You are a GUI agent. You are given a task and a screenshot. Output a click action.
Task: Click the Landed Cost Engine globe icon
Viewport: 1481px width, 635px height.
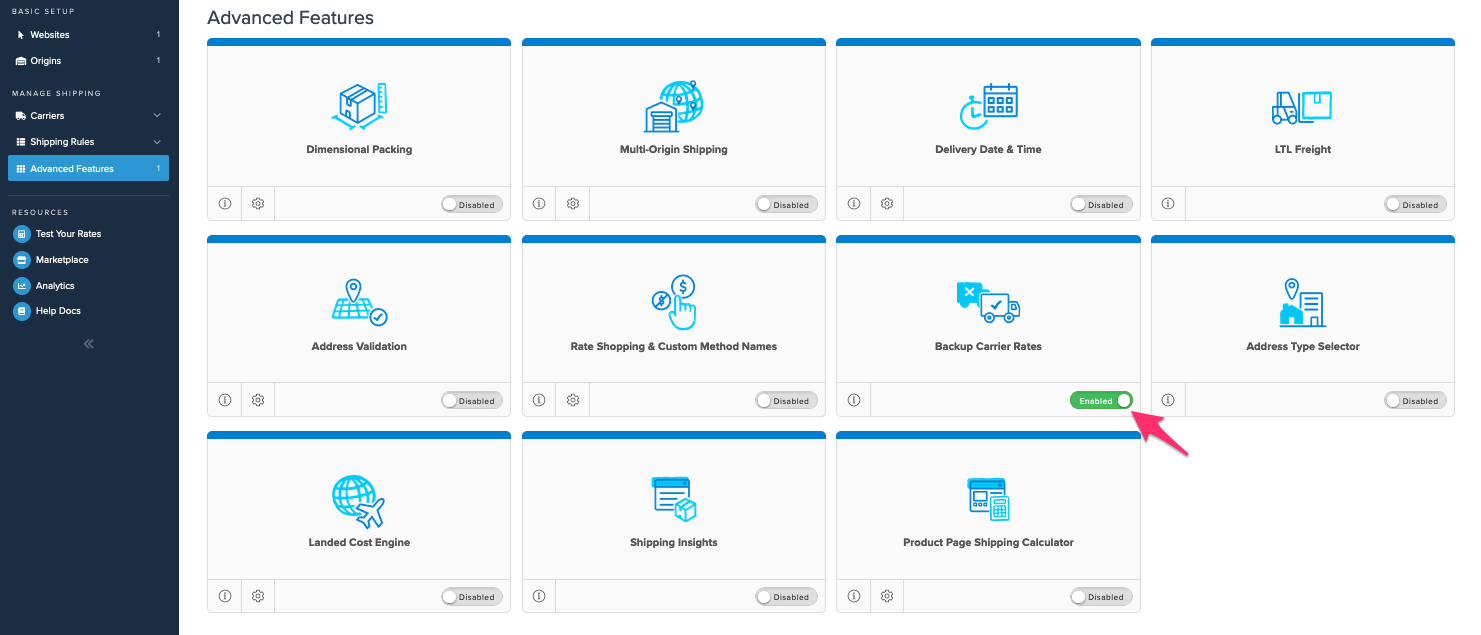pos(358,500)
